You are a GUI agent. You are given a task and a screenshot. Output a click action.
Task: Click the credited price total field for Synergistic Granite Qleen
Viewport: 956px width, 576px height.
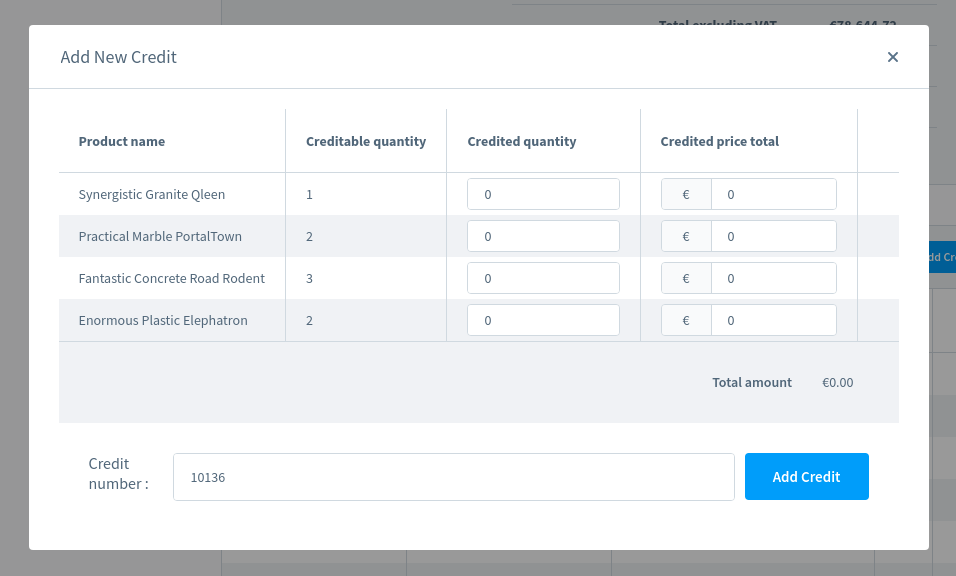click(x=773, y=194)
